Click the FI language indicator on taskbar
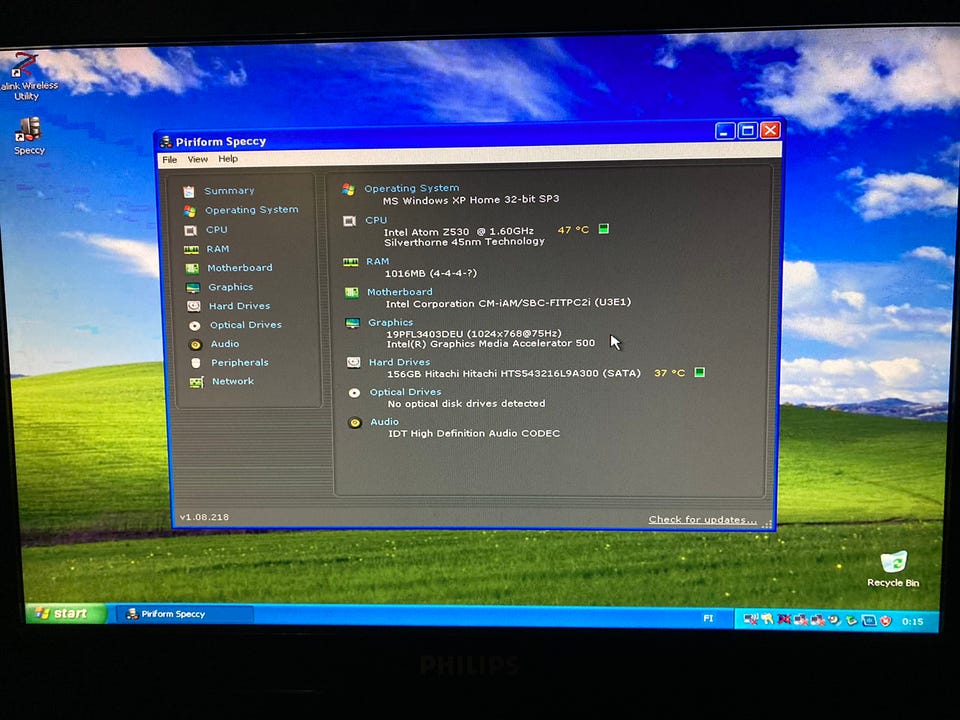Viewport: 960px width, 720px height. point(708,618)
